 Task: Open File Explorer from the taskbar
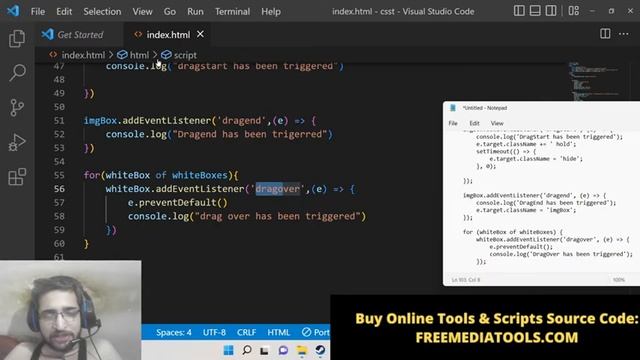[302, 350]
